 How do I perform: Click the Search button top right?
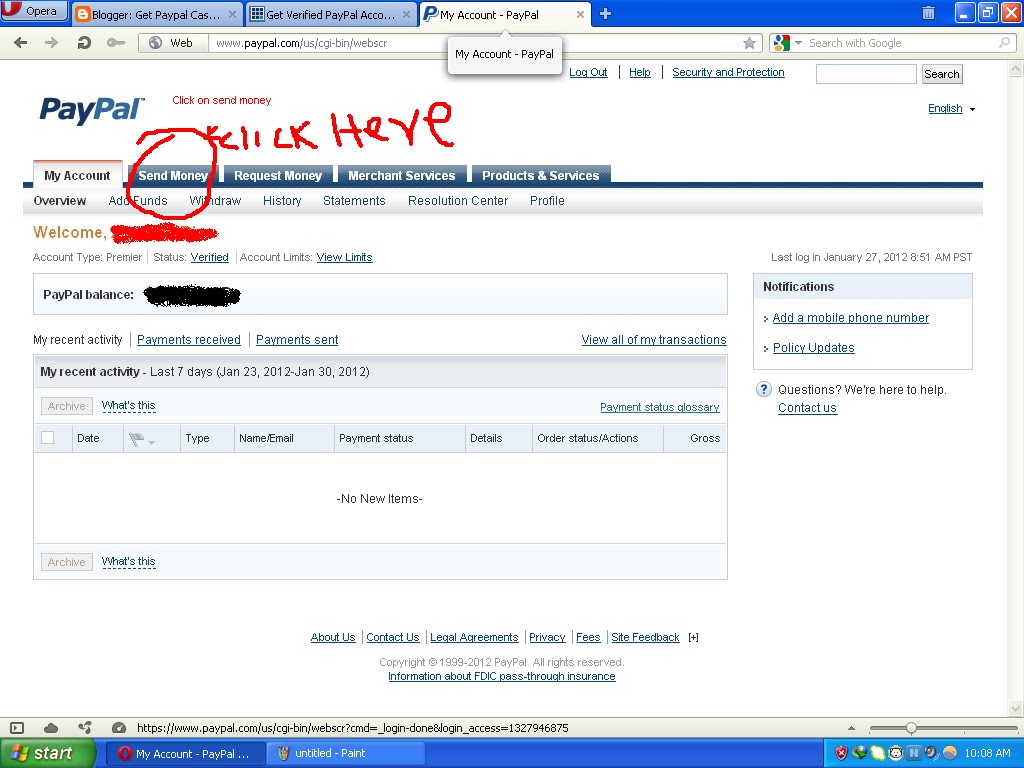click(x=941, y=73)
